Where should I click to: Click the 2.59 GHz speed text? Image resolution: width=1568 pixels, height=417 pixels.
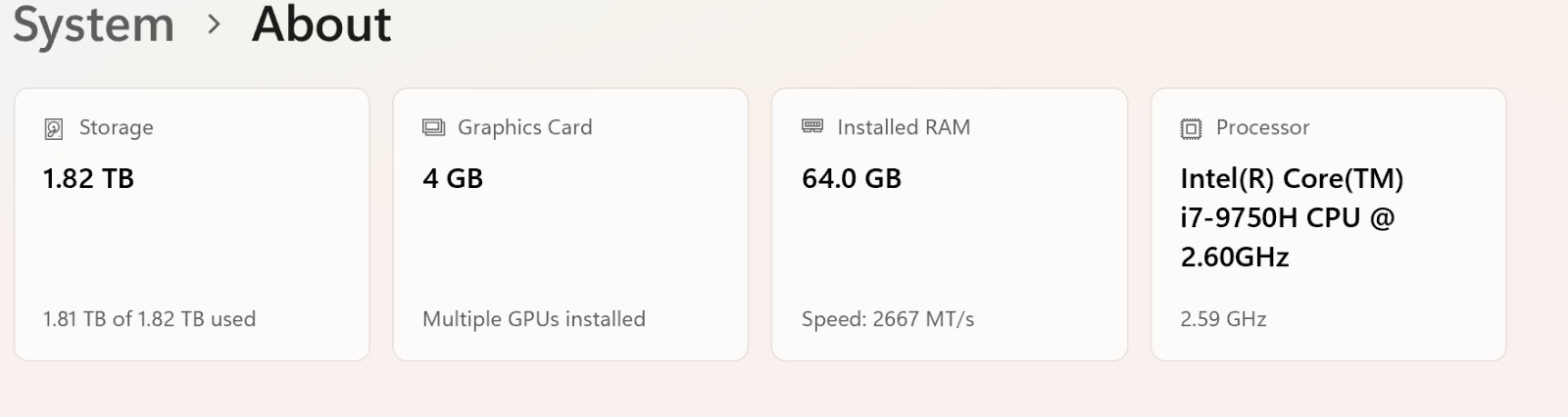click(1223, 319)
